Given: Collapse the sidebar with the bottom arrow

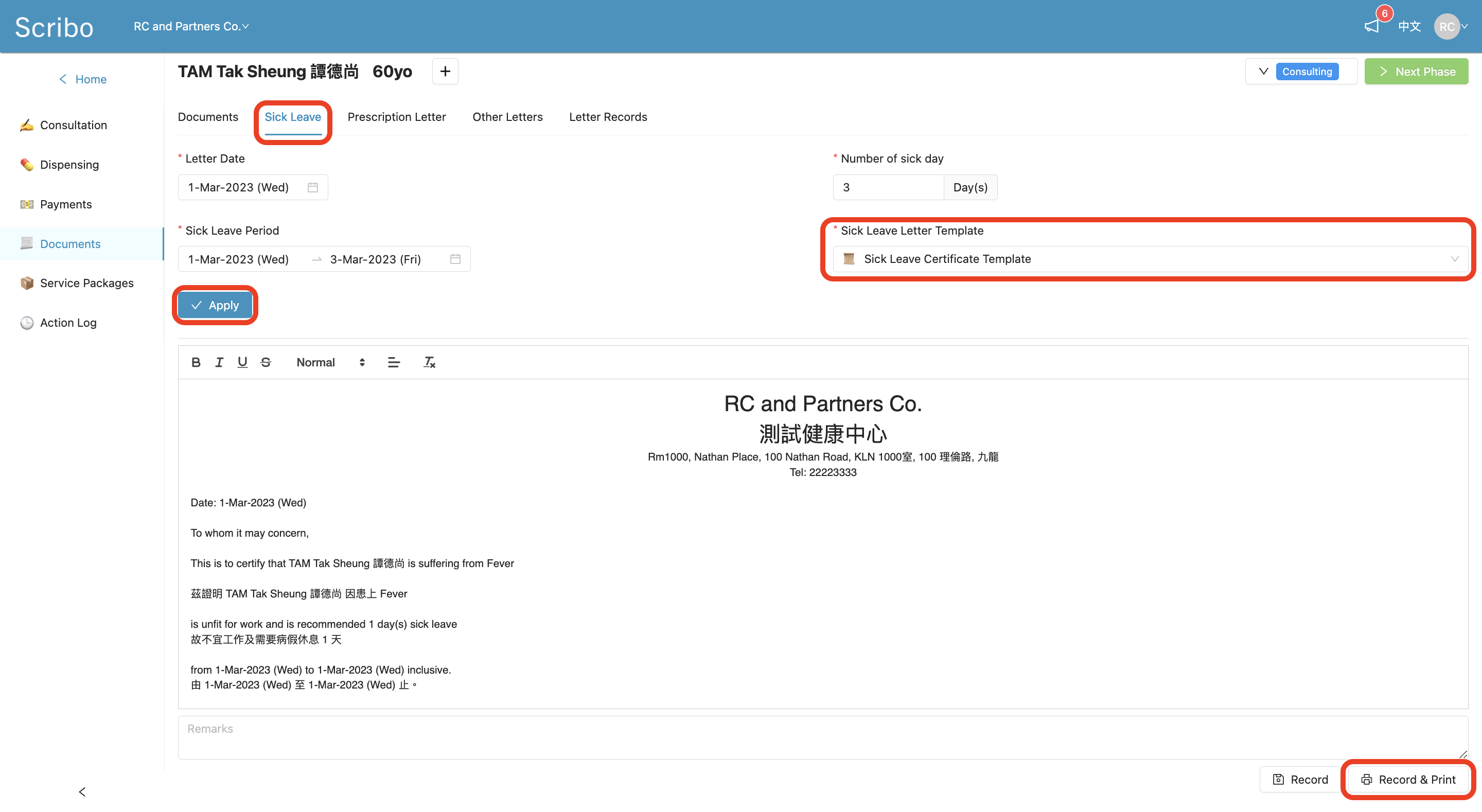Looking at the screenshot, I should pos(82,791).
